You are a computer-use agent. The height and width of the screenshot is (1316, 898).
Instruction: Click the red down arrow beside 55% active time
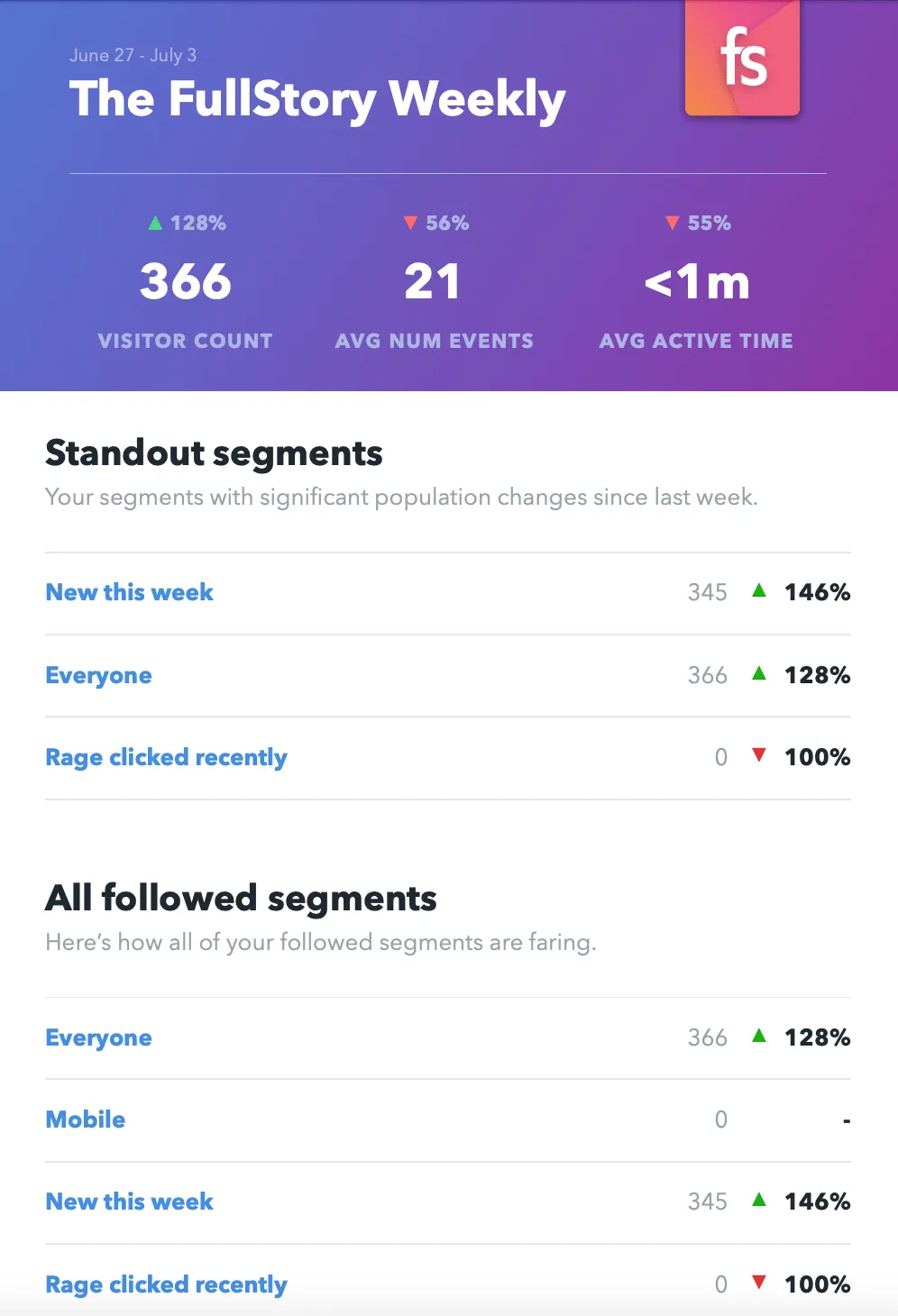coord(673,222)
